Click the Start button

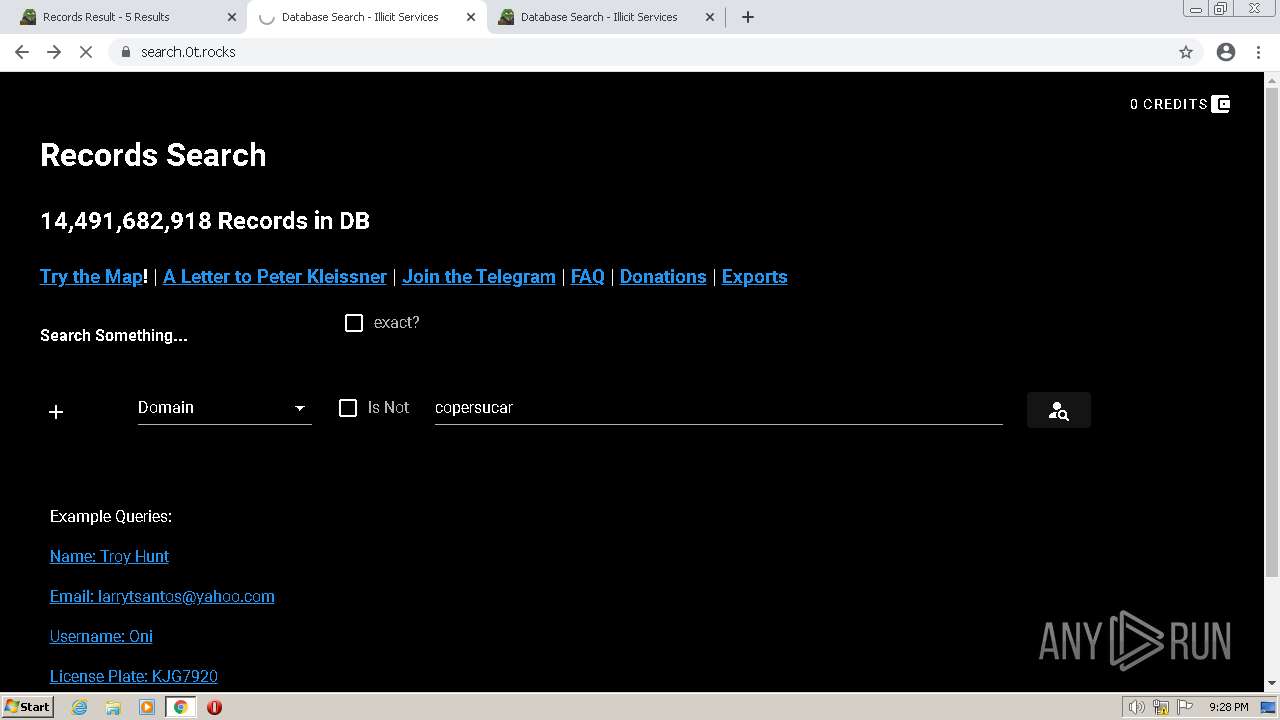click(x=28, y=707)
